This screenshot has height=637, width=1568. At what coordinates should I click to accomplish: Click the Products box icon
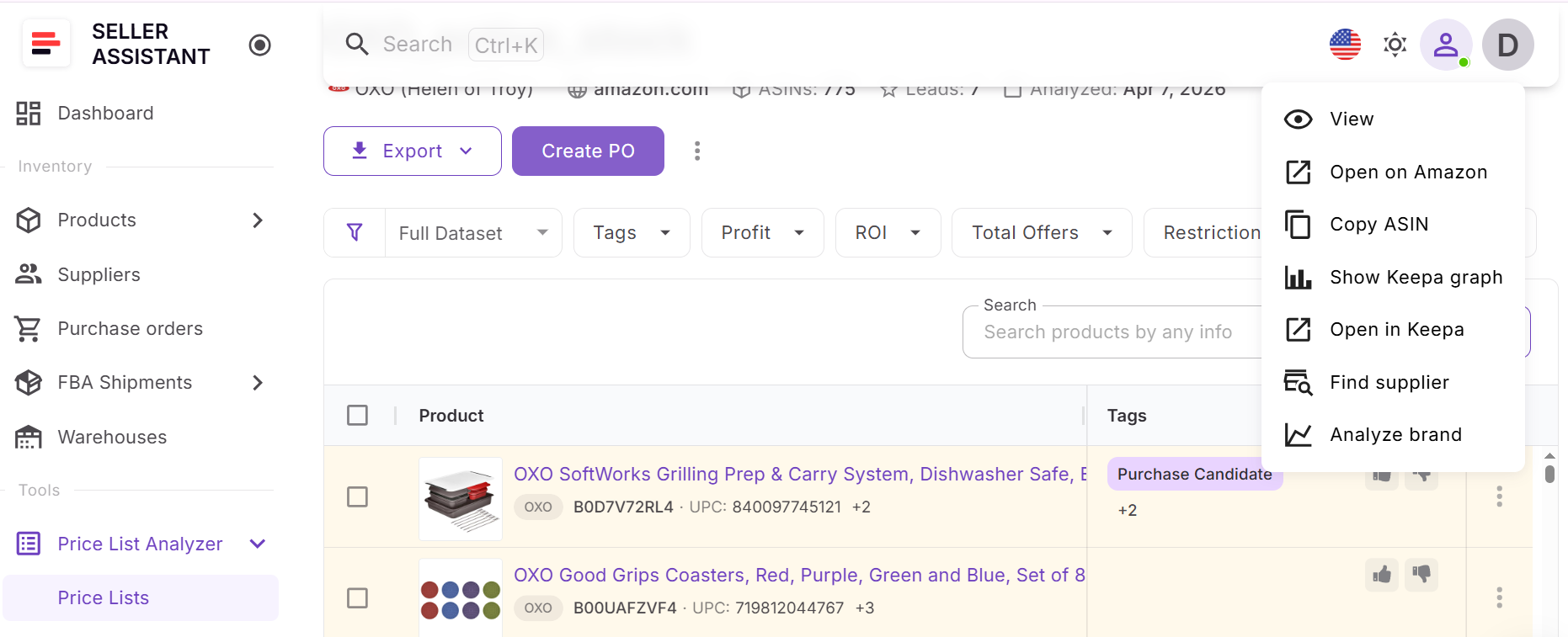[x=29, y=220]
